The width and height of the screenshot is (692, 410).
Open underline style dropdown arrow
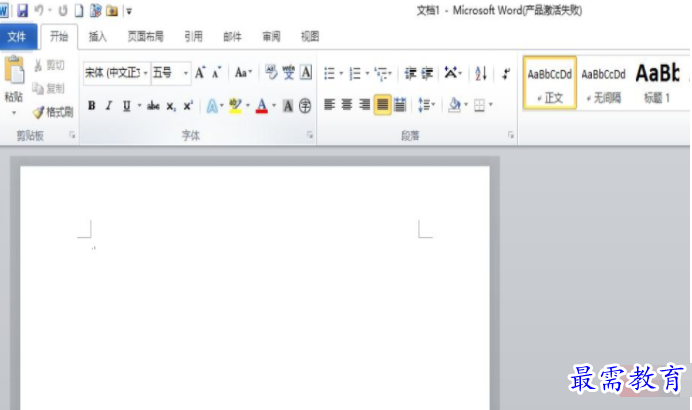point(139,105)
